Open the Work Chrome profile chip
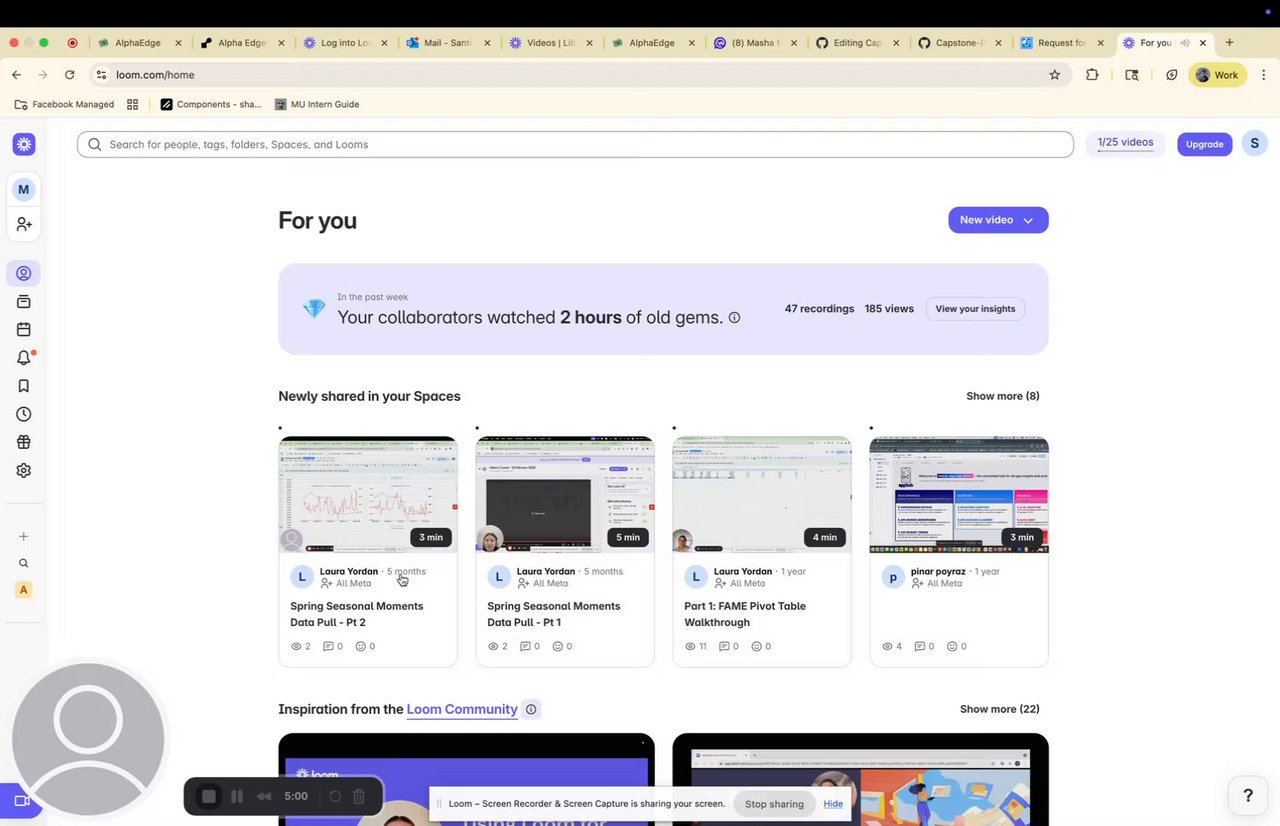Screen dimensions: 1280x826 pos(1217,75)
